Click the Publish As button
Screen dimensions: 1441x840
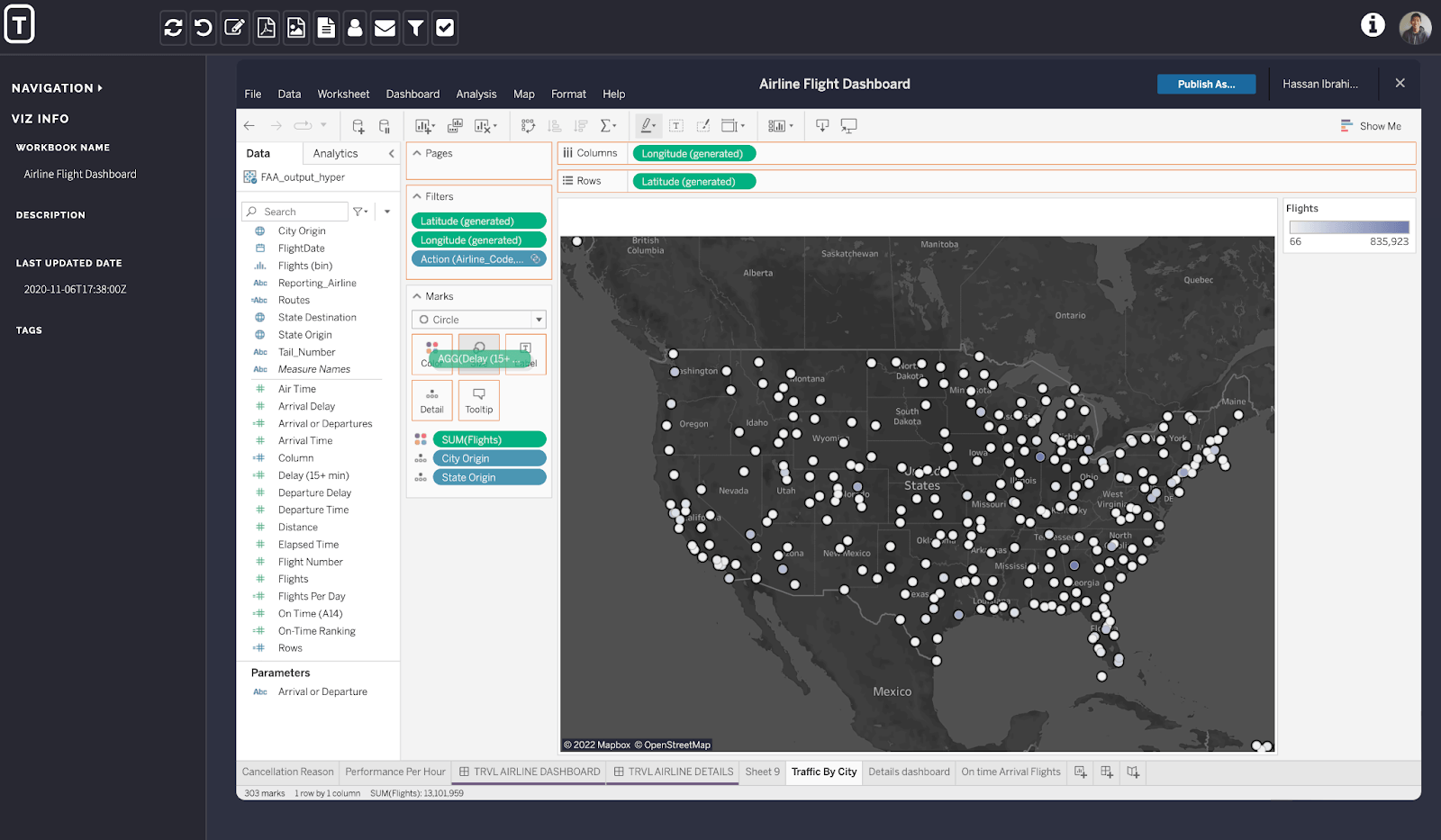1206,84
